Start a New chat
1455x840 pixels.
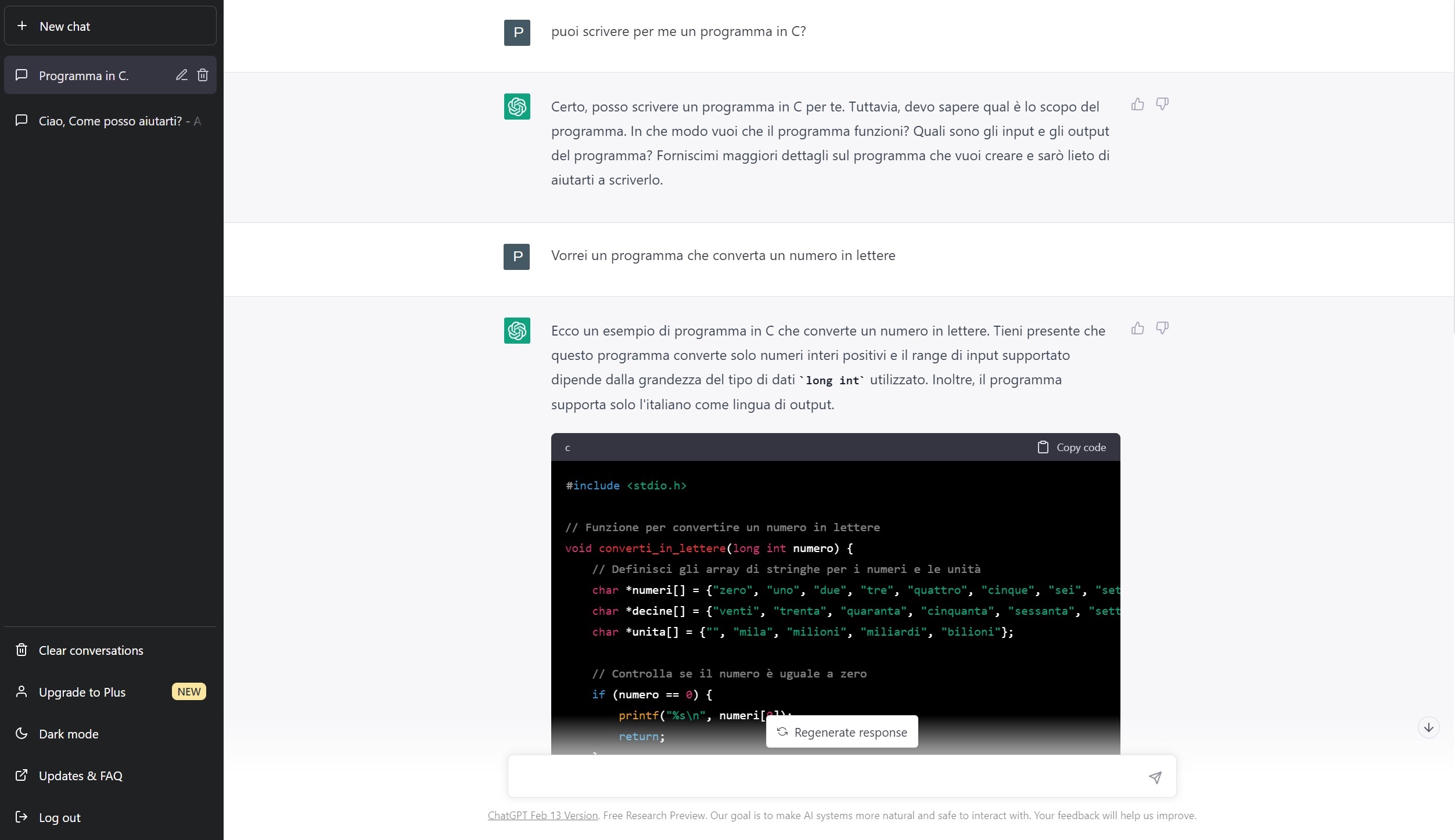(110, 26)
